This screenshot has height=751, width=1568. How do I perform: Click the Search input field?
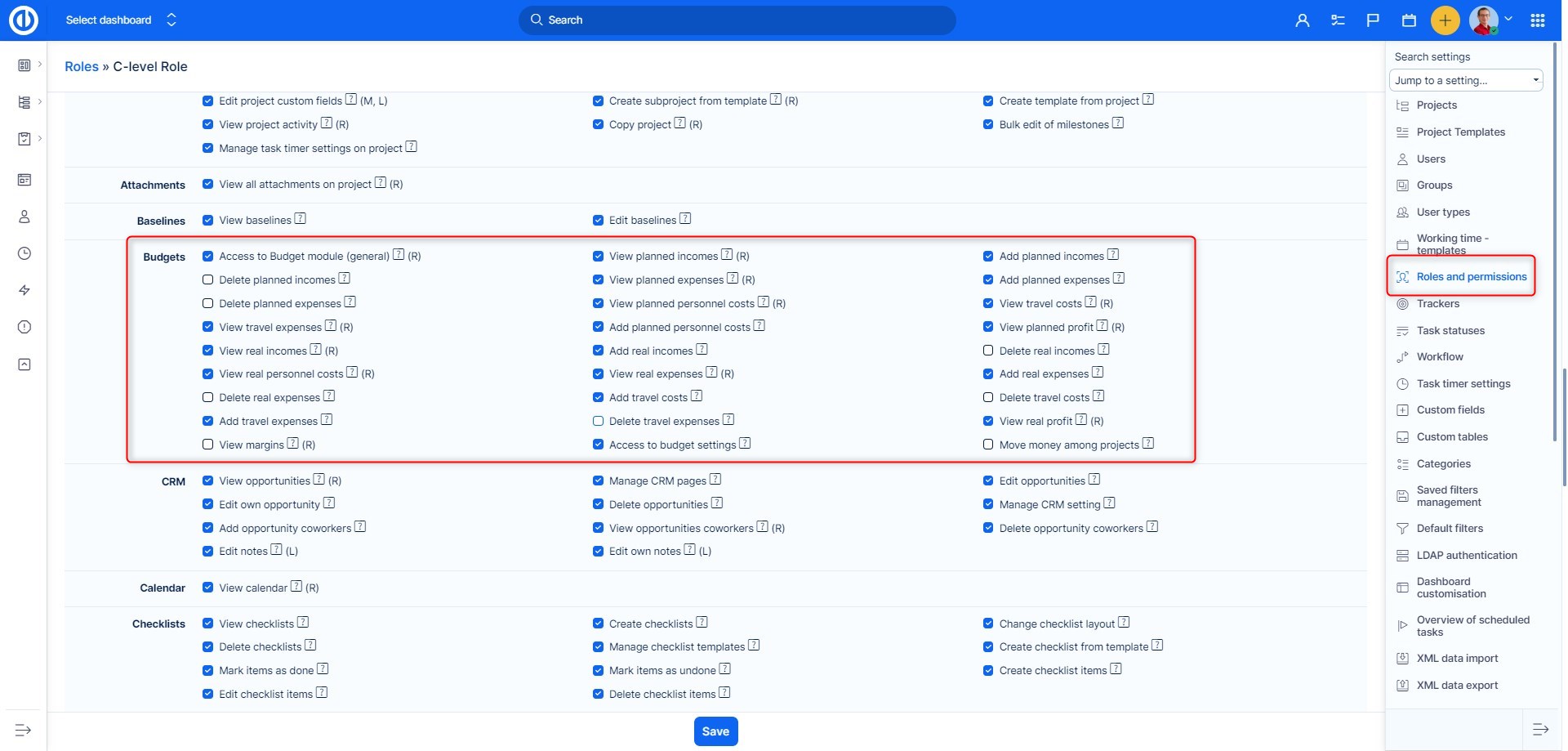click(737, 20)
